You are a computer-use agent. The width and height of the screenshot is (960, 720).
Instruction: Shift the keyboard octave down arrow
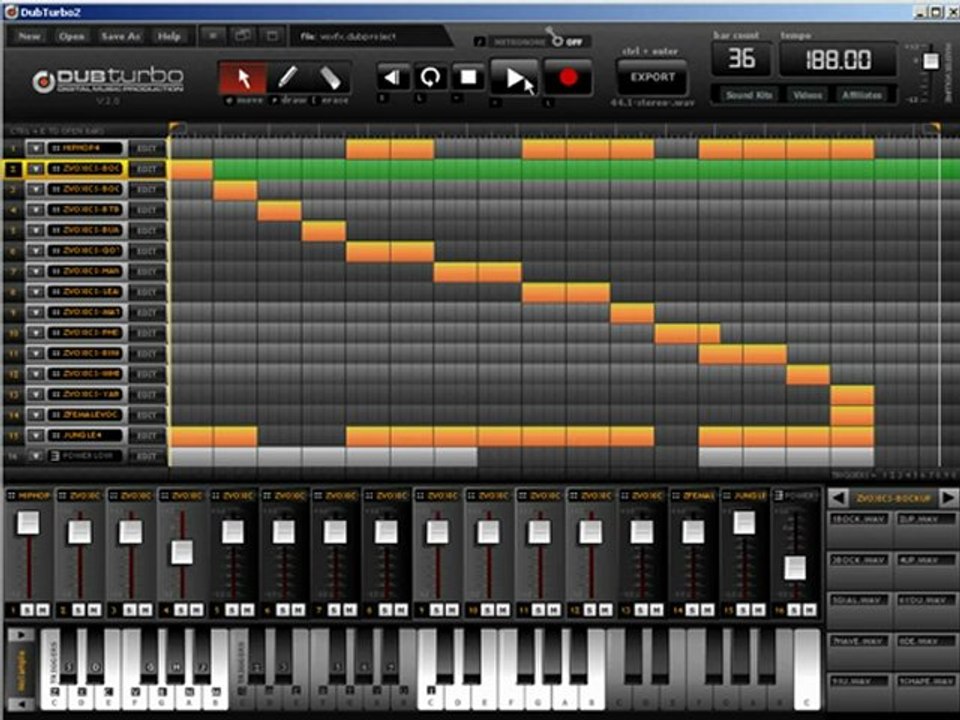point(21,704)
